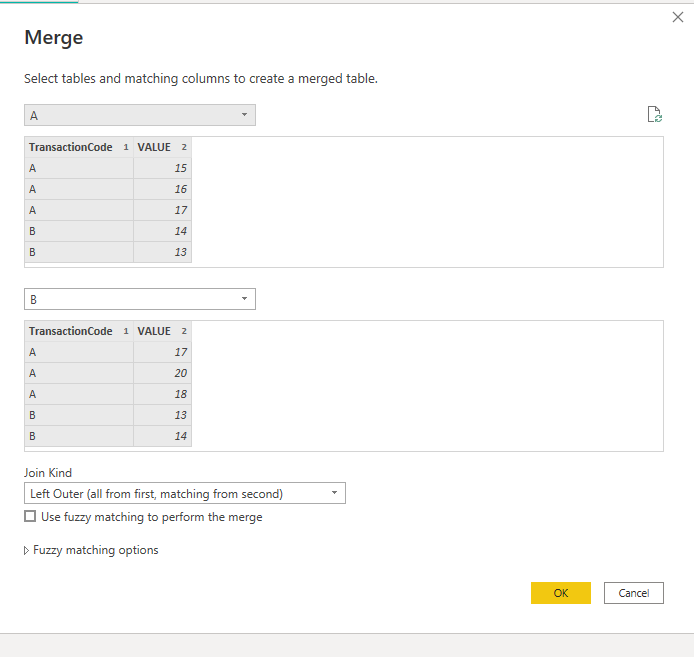Image resolution: width=694 pixels, height=657 pixels.
Task: Click the Use fuzzy matching label text
Action: [152, 517]
